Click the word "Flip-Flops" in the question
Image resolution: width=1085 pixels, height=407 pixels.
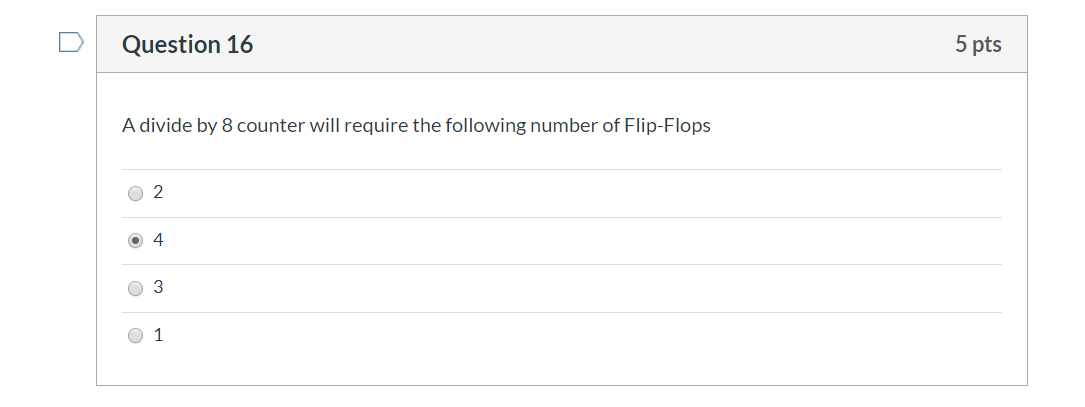coord(667,126)
